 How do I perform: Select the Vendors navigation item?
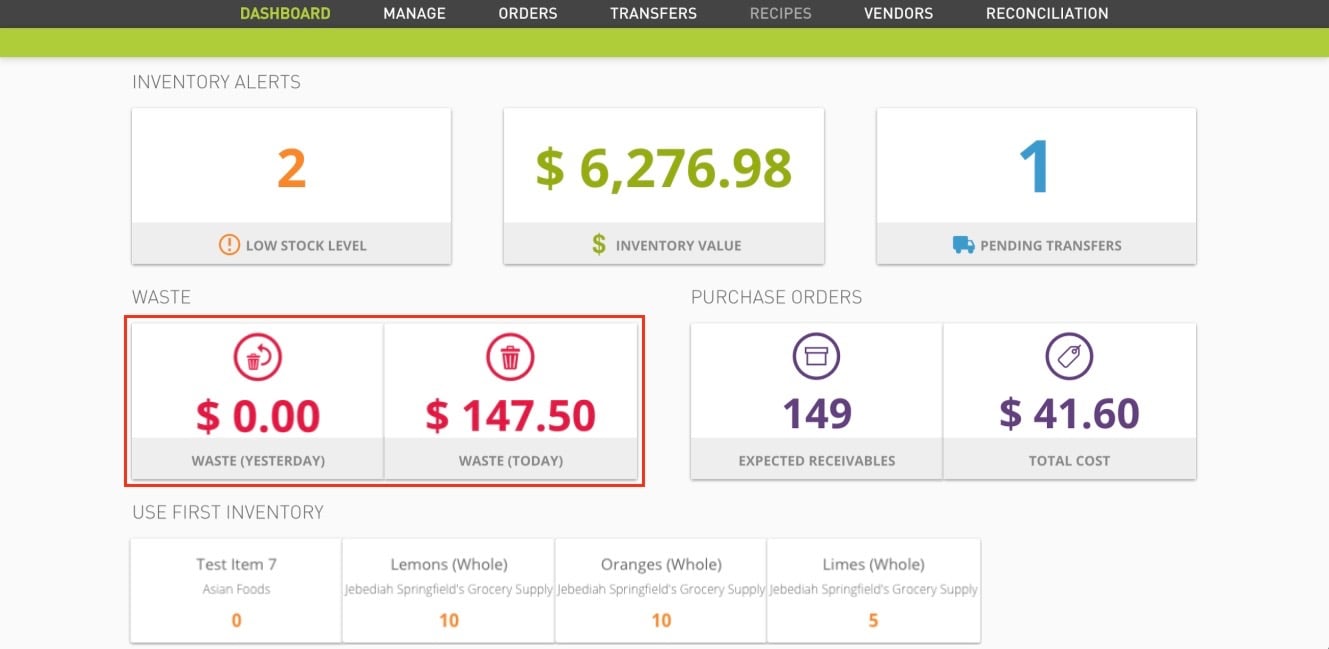897,13
